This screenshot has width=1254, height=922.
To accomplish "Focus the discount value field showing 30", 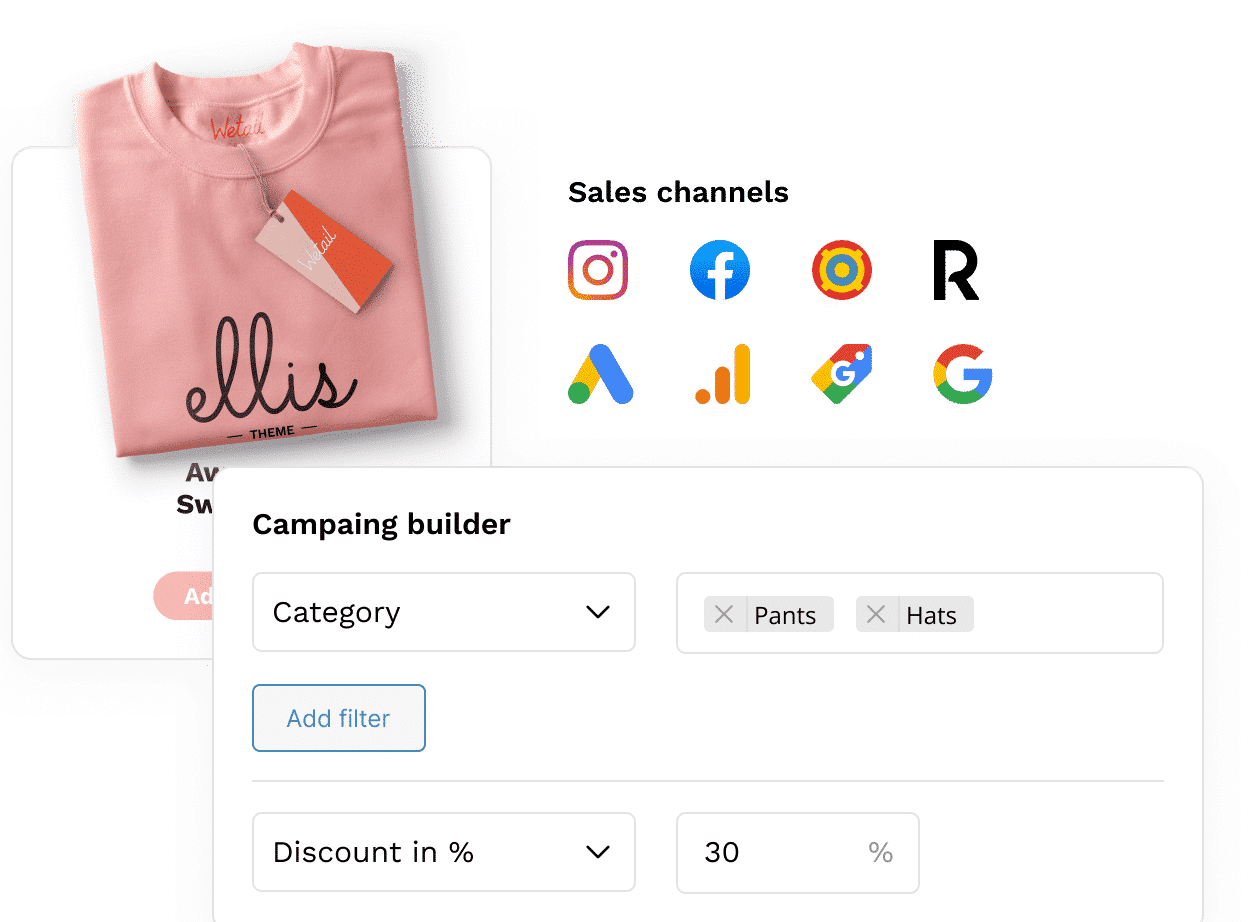I will pyautogui.click(x=798, y=852).
